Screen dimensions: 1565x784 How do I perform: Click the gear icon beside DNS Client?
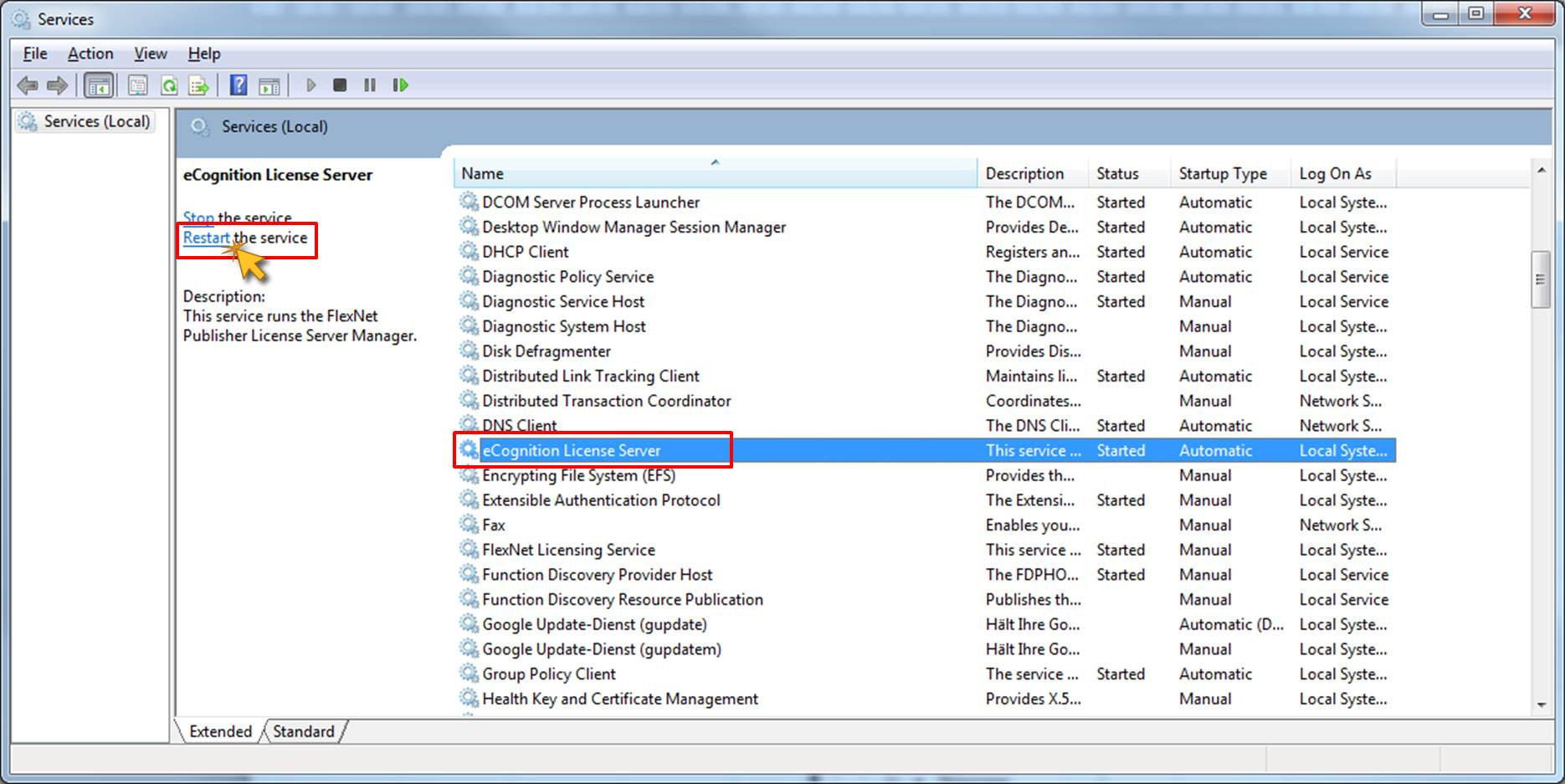469,425
